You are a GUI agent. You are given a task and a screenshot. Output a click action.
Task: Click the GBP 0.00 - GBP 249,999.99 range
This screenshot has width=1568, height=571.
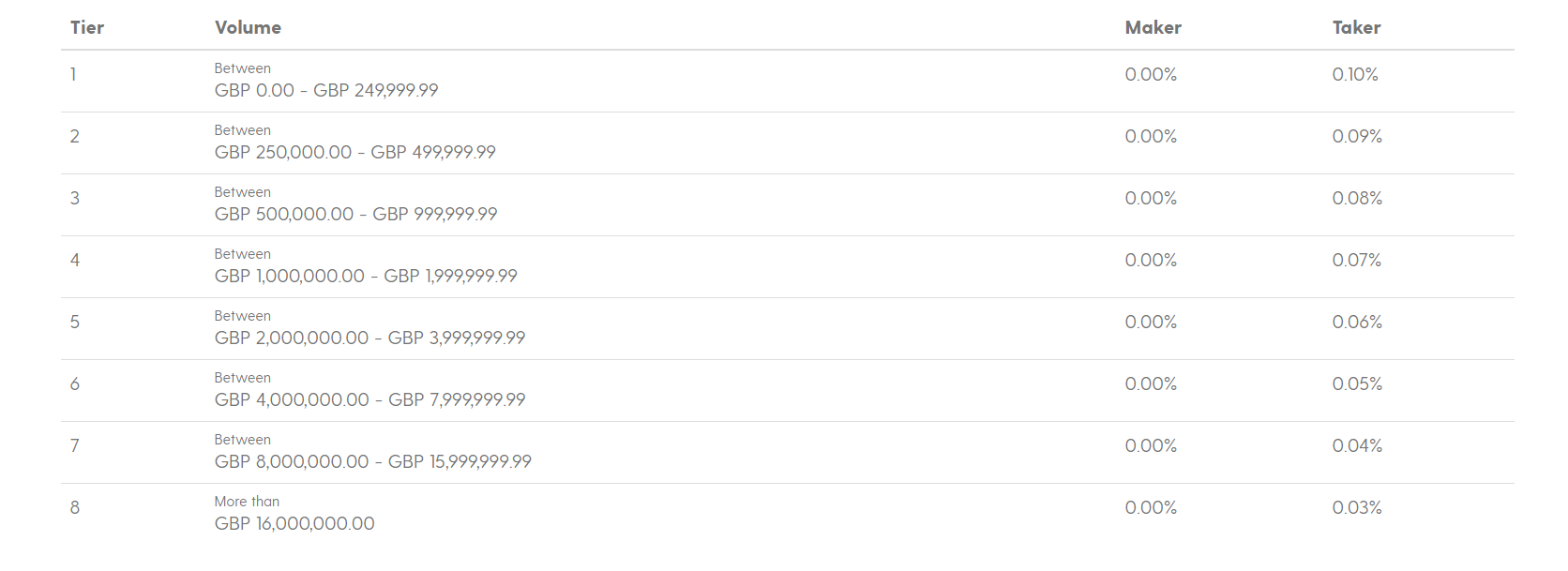coord(326,90)
